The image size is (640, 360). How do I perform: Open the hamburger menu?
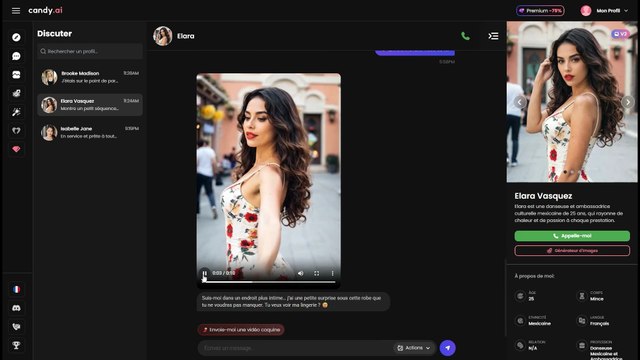click(x=16, y=11)
